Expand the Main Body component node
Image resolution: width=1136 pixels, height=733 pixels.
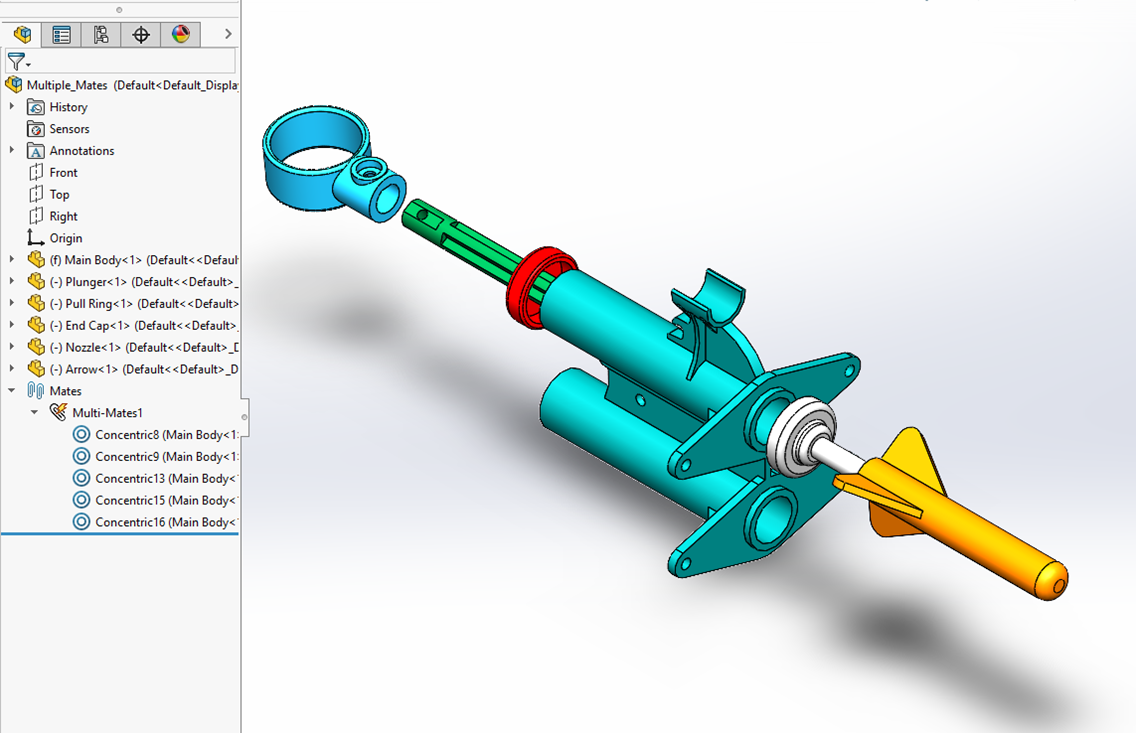pyautogui.click(x=10, y=259)
